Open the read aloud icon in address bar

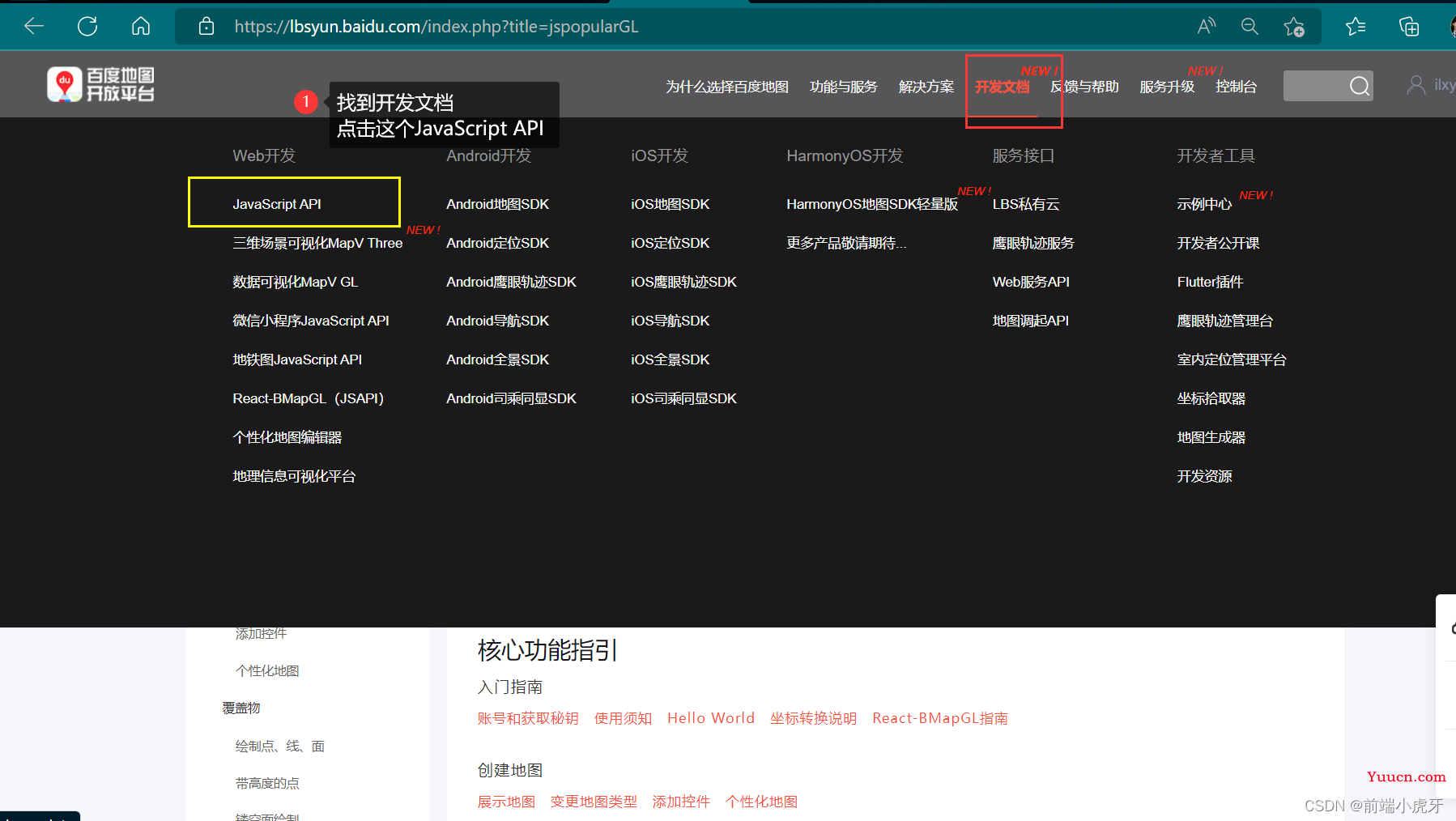[x=1206, y=27]
